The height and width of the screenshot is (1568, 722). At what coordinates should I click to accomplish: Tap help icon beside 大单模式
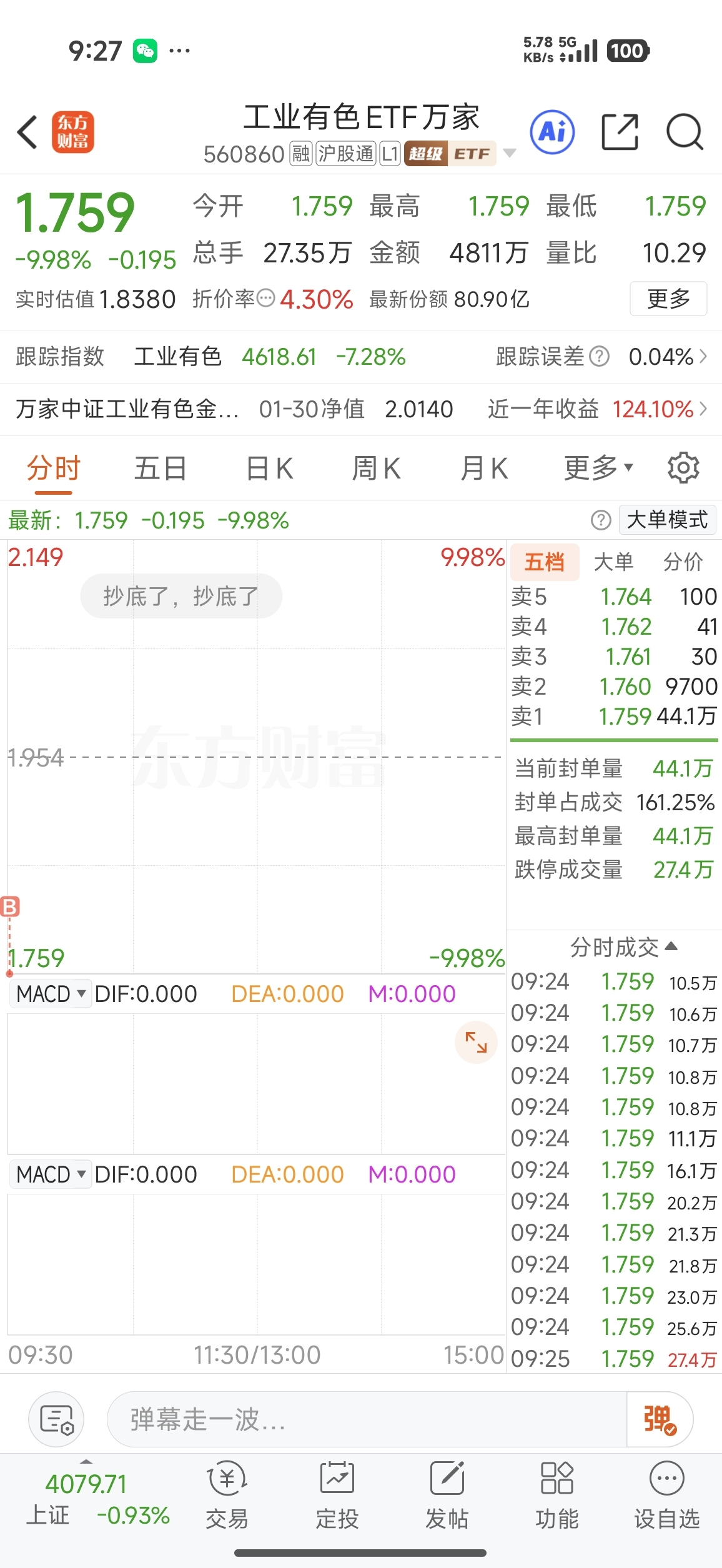601,520
